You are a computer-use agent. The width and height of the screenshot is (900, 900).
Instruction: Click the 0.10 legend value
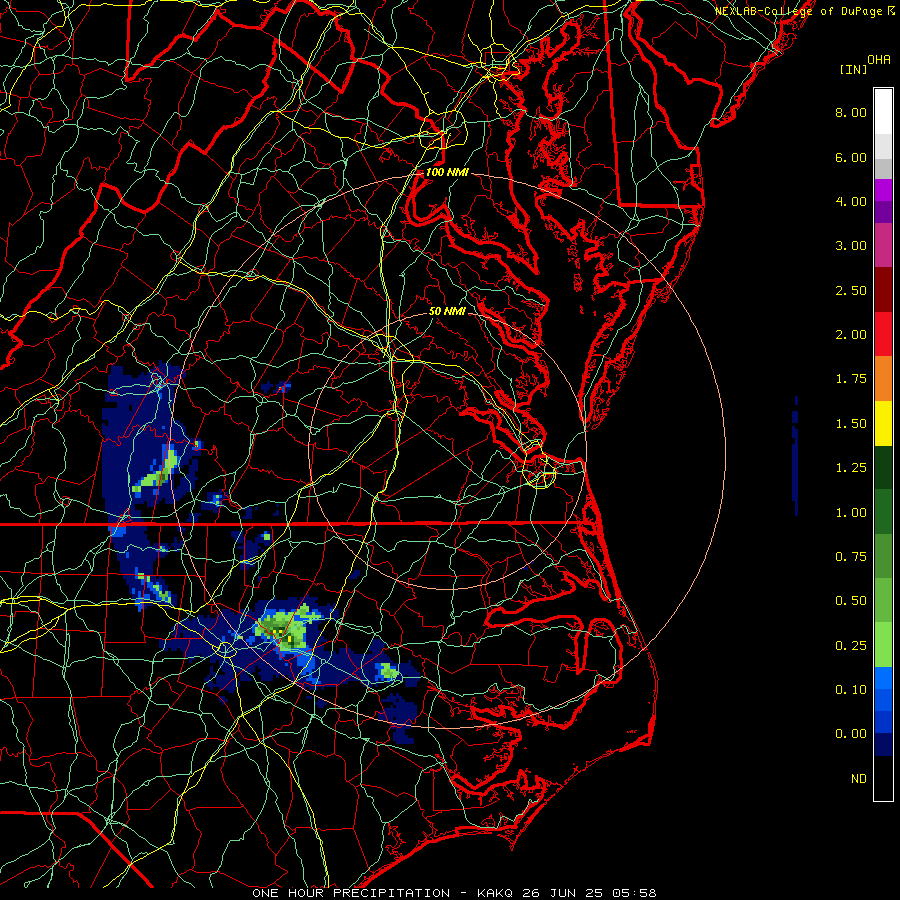click(x=851, y=690)
